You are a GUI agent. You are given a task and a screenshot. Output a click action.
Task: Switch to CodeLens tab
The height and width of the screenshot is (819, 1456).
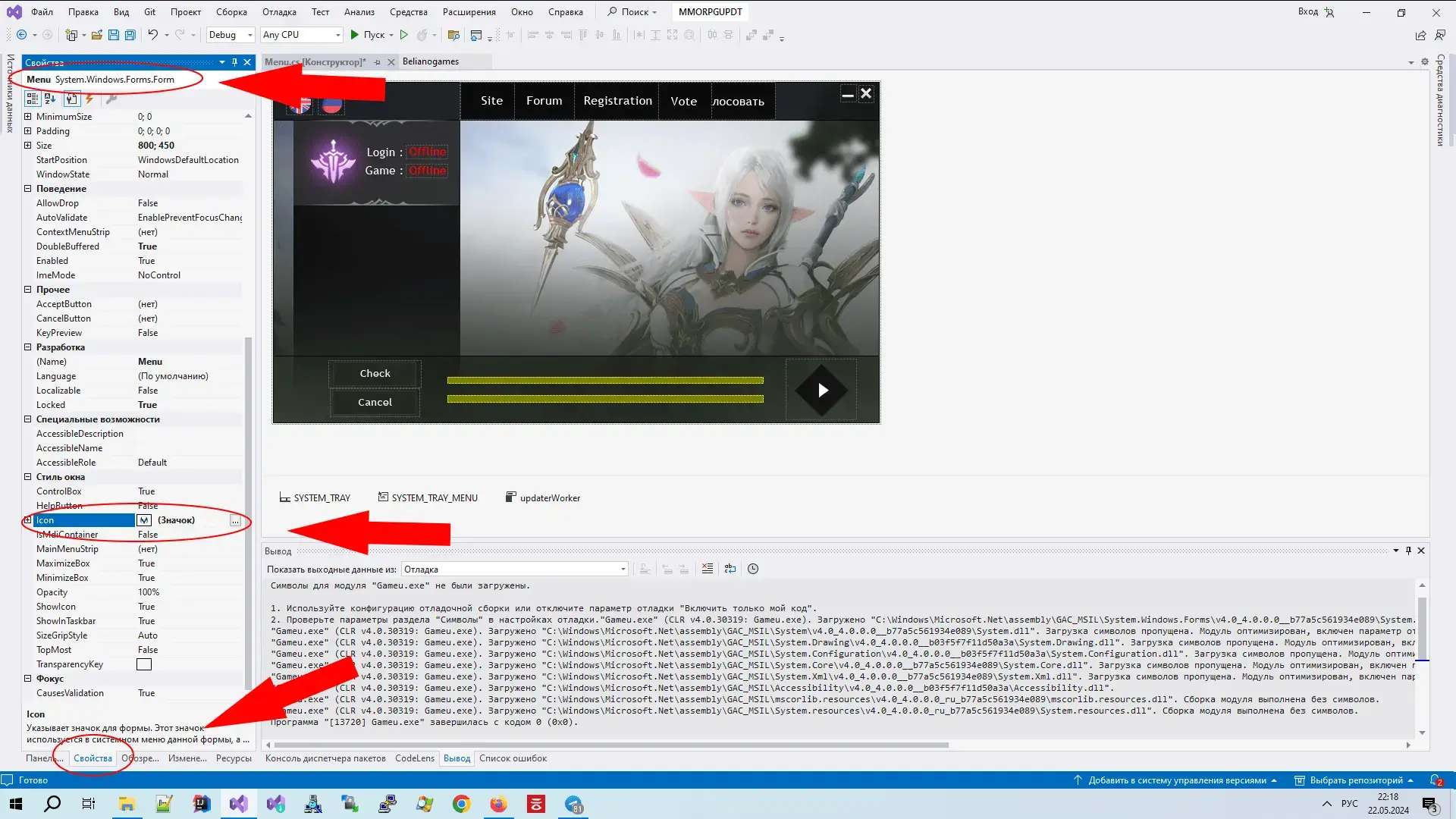415,758
